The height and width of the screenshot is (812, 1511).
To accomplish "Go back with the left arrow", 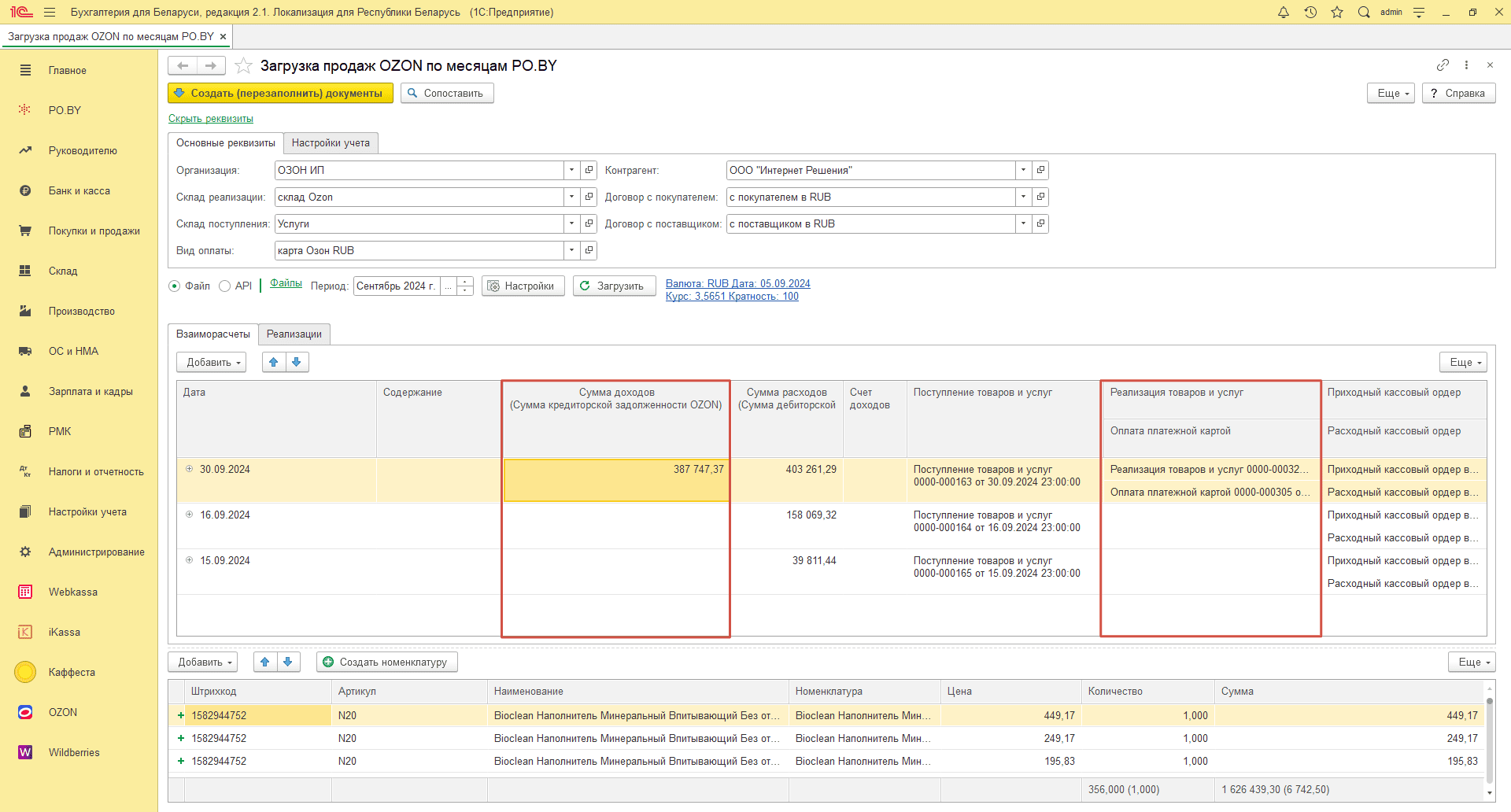I will (x=183, y=65).
